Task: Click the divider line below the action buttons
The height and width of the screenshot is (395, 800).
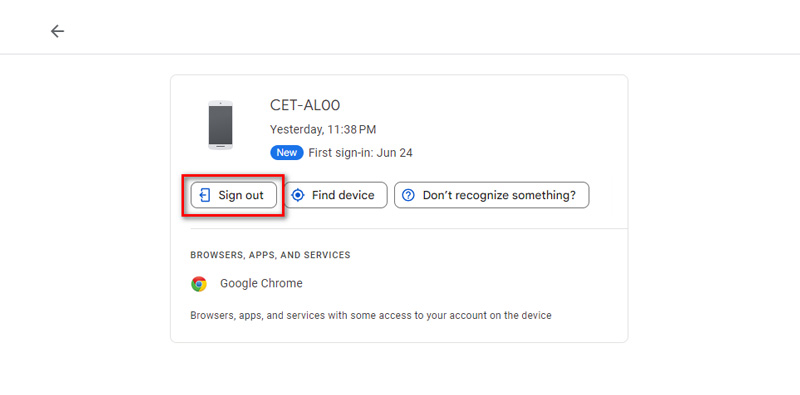Action: pos(409,229)
